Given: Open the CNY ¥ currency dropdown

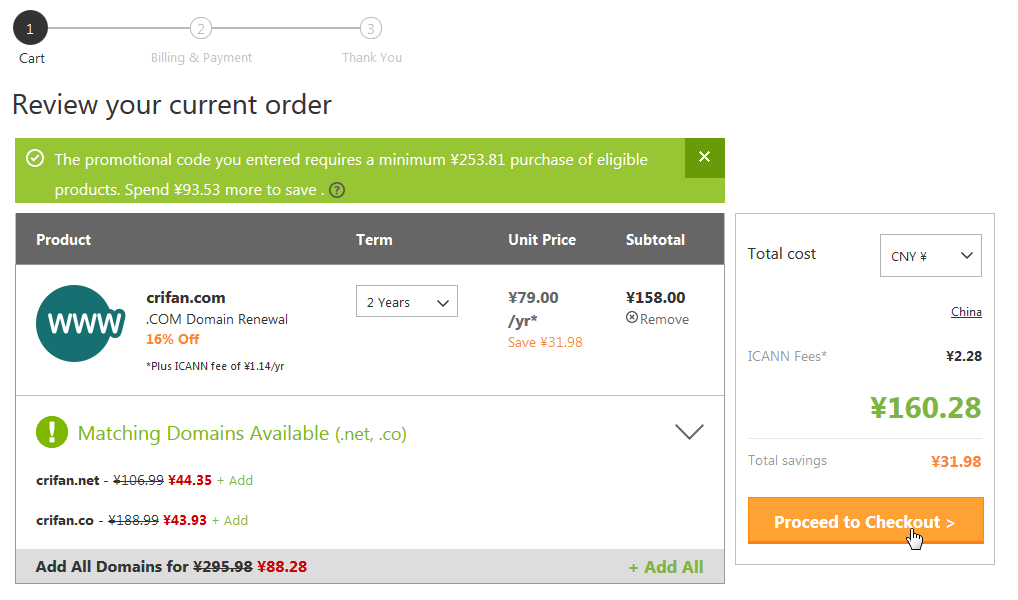Looking at the screenshot, I should (x=930, y=256).
